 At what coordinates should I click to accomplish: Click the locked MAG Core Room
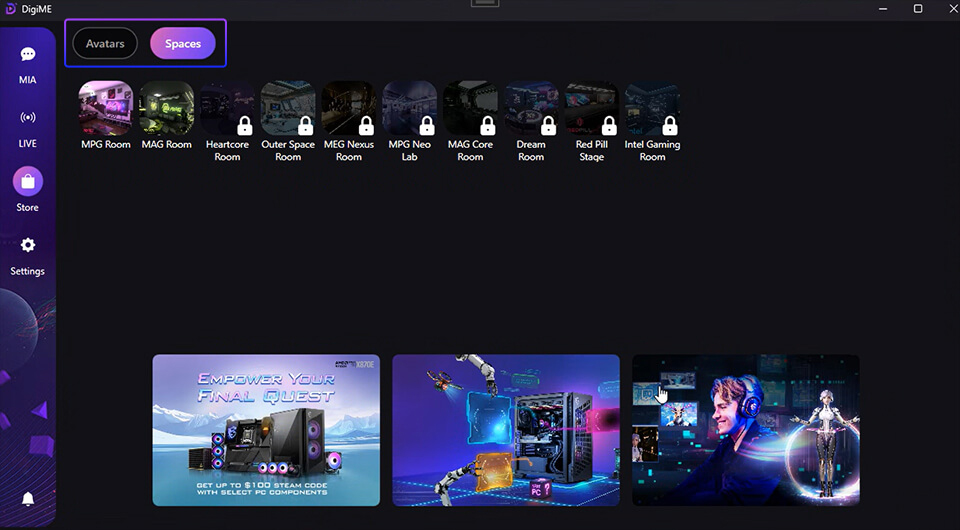click(x=470, y=108)
